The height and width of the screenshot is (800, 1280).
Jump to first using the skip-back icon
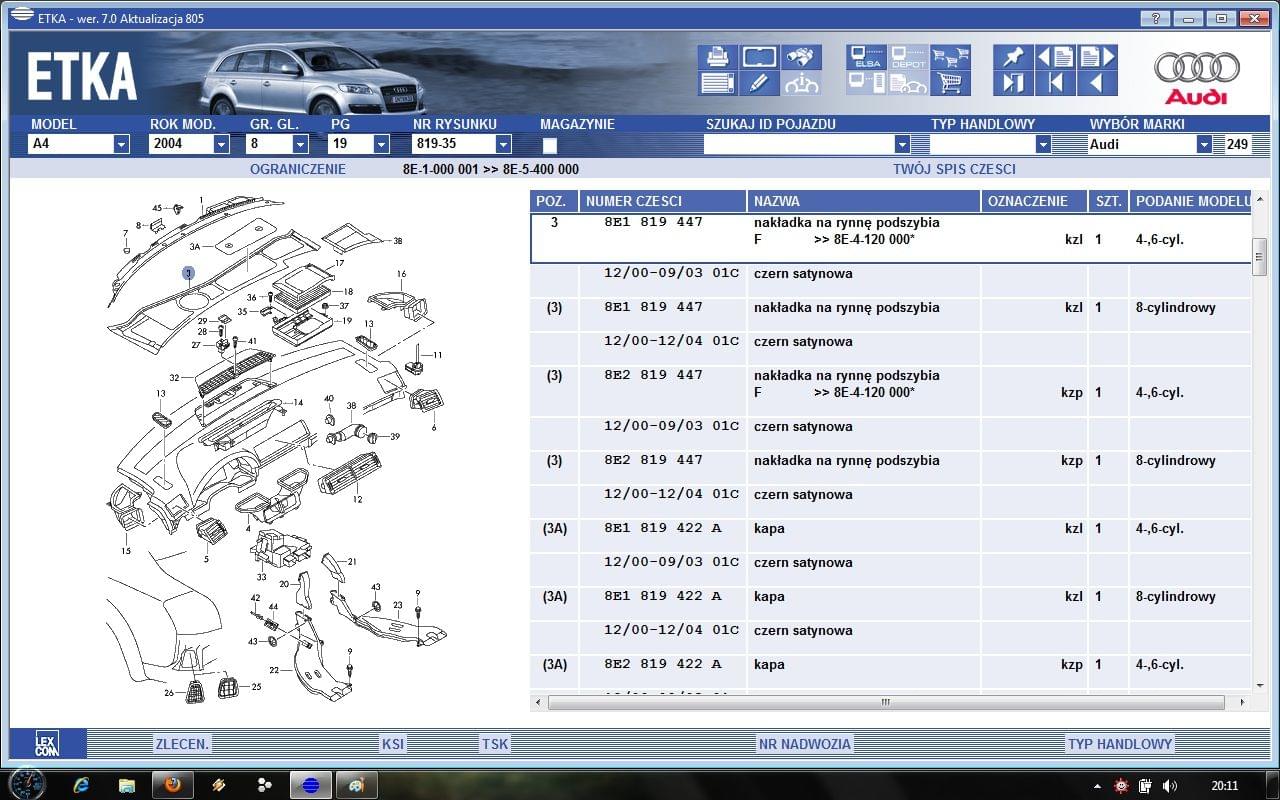coord(1055,83)
